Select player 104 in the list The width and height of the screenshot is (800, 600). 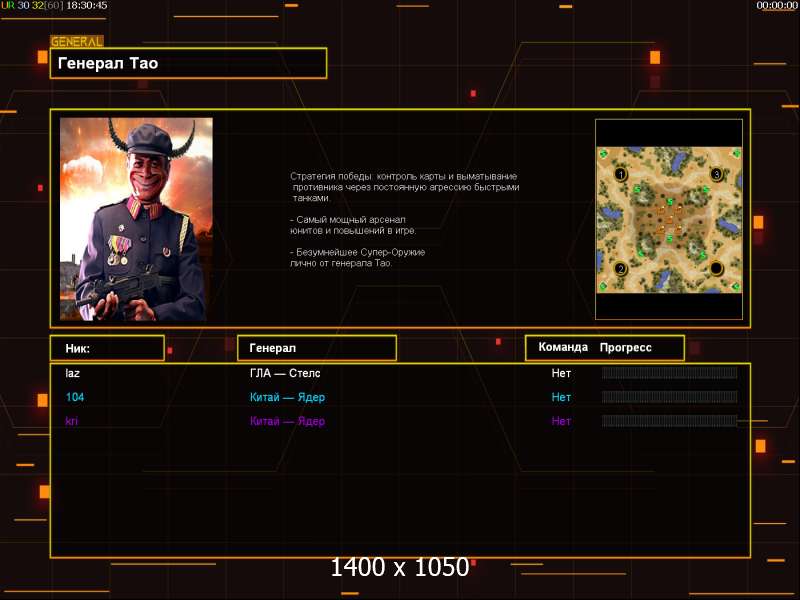pyautogui.click(x=74, y=397)
